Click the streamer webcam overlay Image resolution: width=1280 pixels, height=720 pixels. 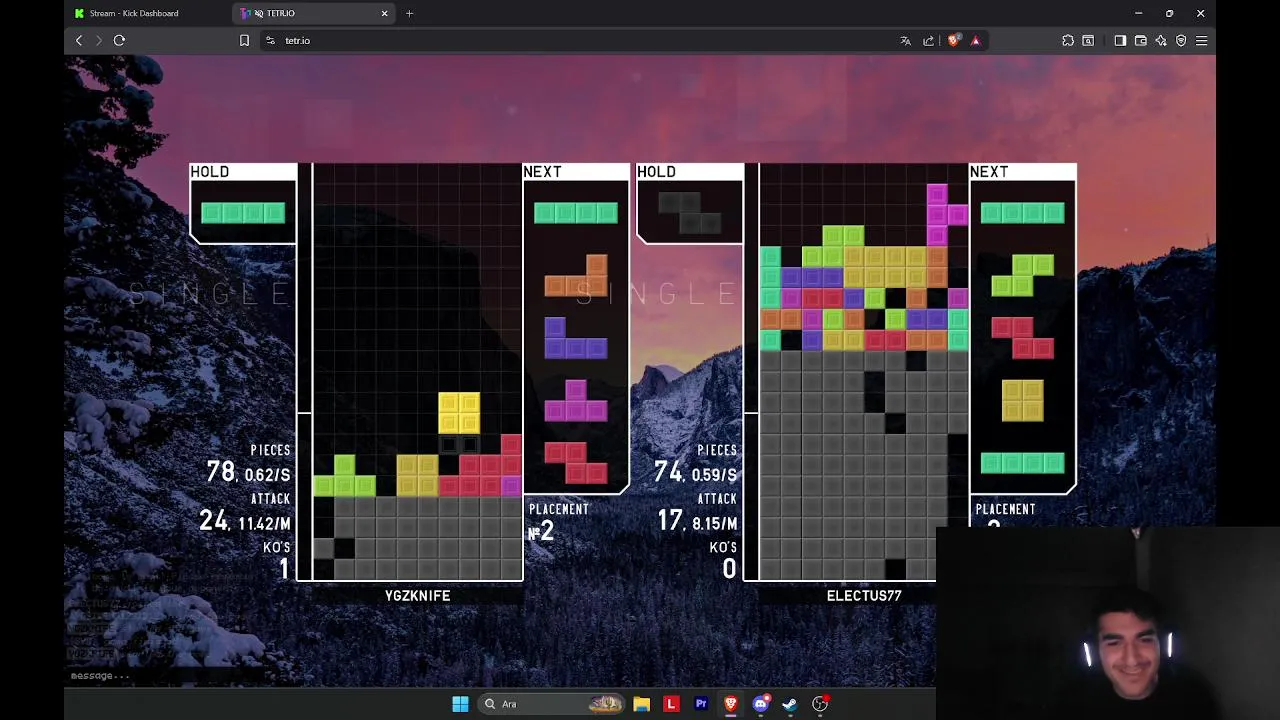point(1108,623)
